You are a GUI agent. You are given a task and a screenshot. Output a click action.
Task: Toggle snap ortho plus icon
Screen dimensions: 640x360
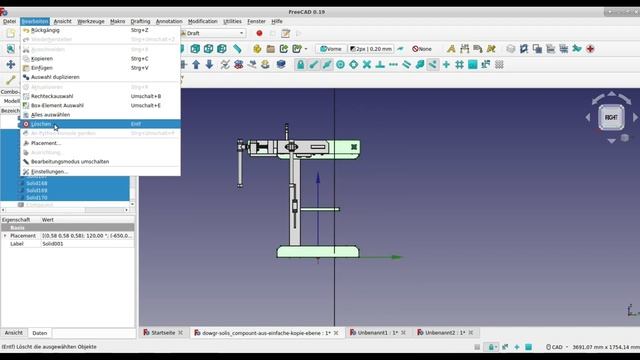coord(446,64)
